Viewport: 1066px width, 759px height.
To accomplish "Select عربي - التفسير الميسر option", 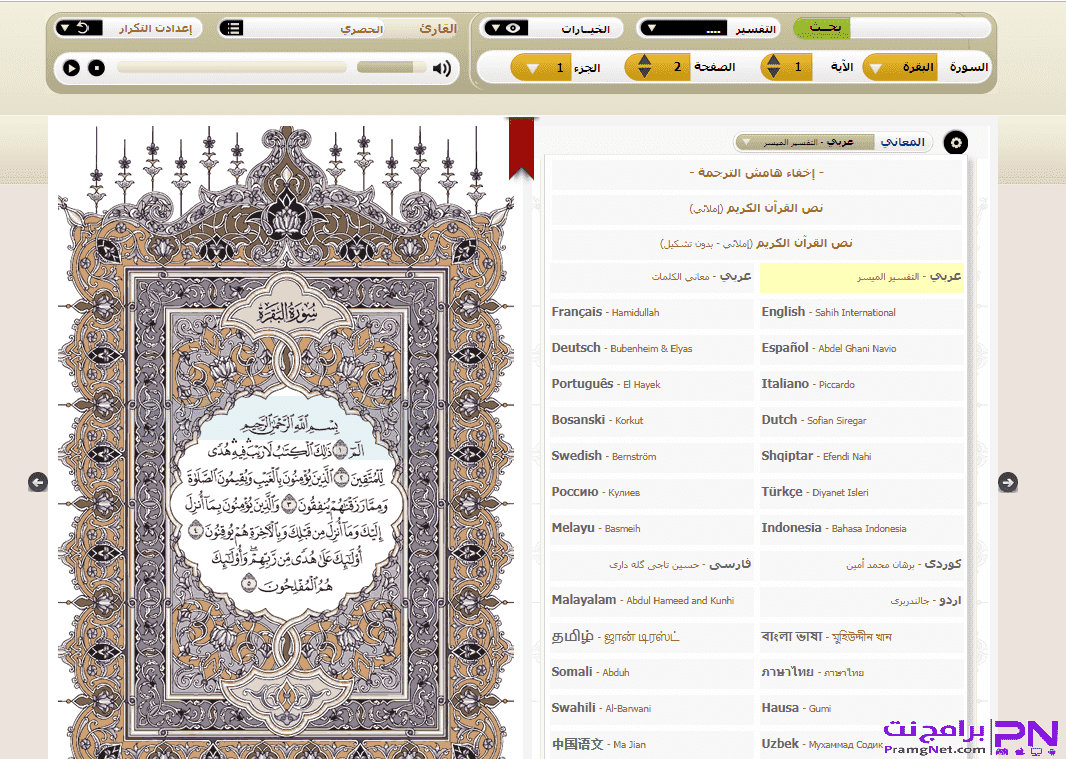I will click(x=861, y=277).
